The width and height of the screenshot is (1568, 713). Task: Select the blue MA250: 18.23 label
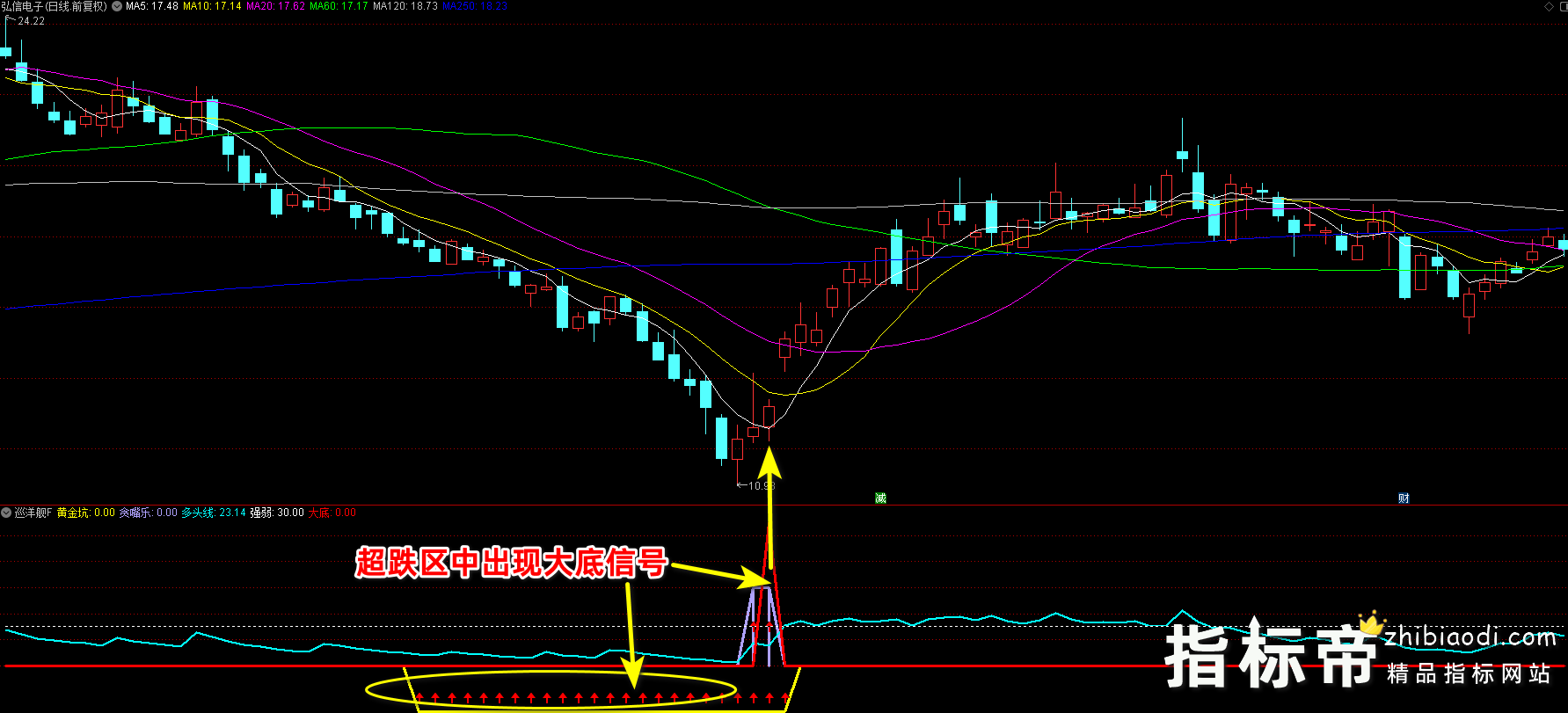point(475,6)
